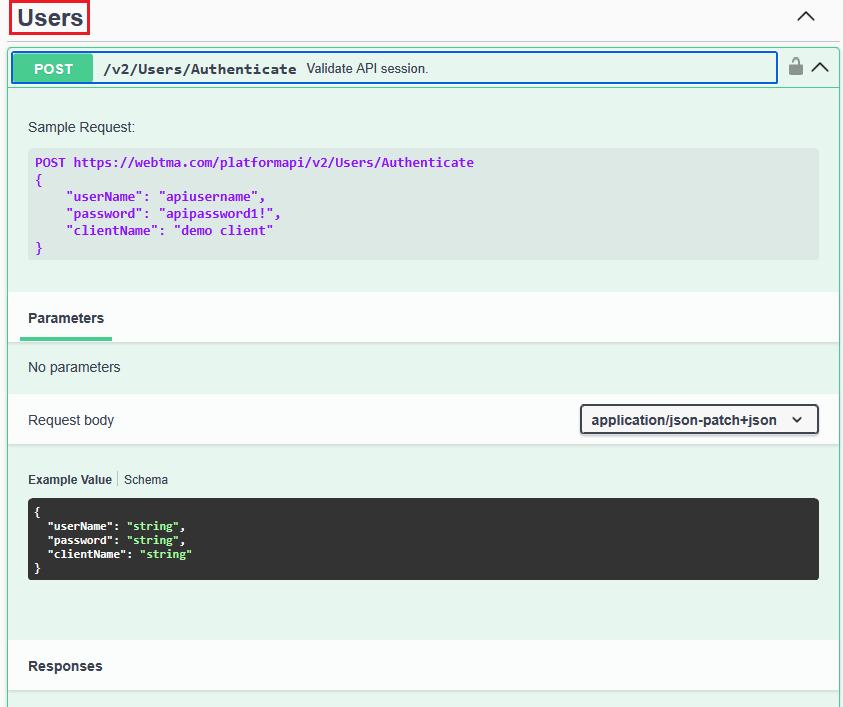Select the Example Value tab
Screen dimensions: 843x707
pyautogui.click(x=70, y=480)
